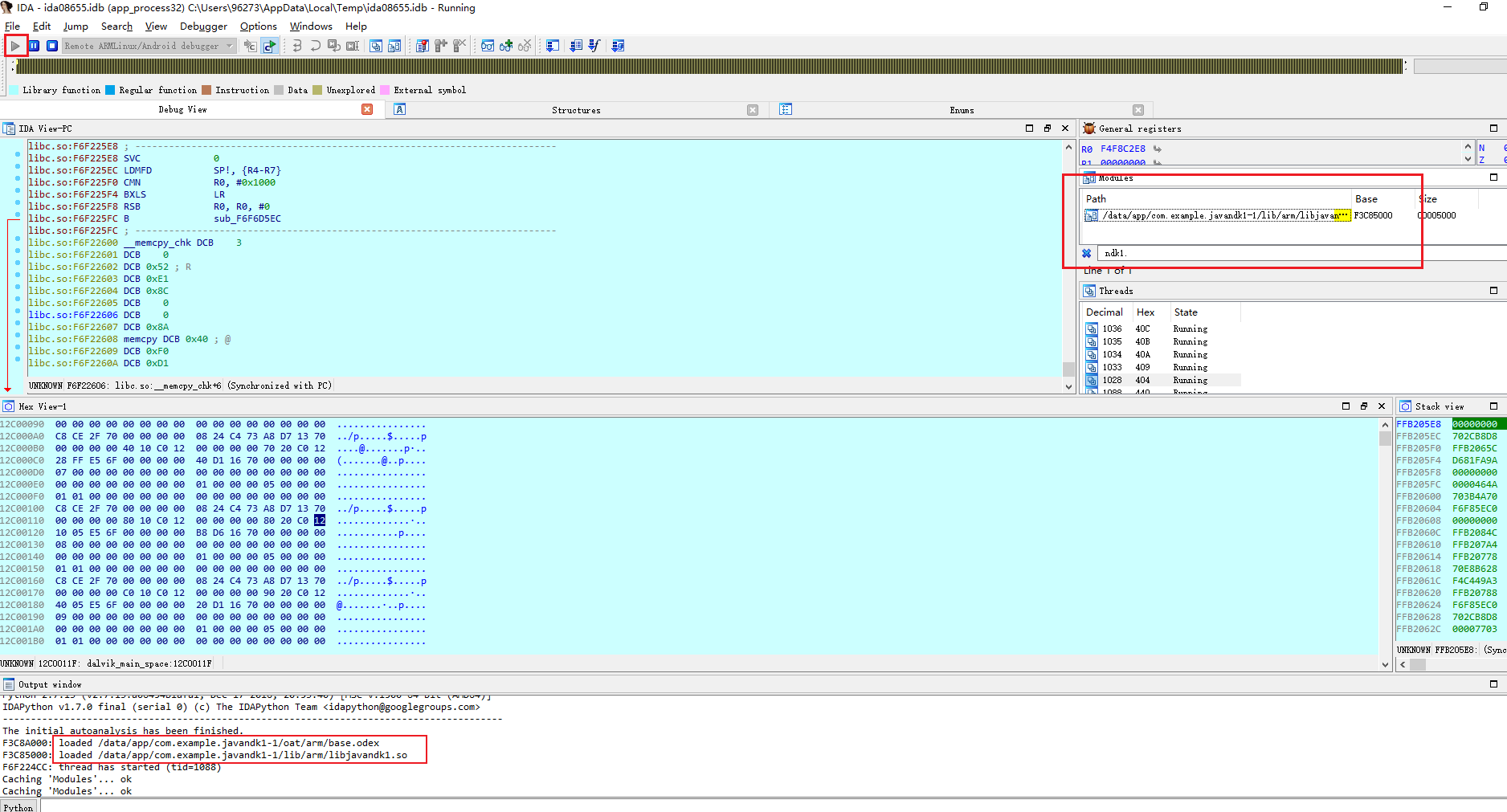Open the File menu
This screenshot has height=812, width=1507.
point(13,27)
